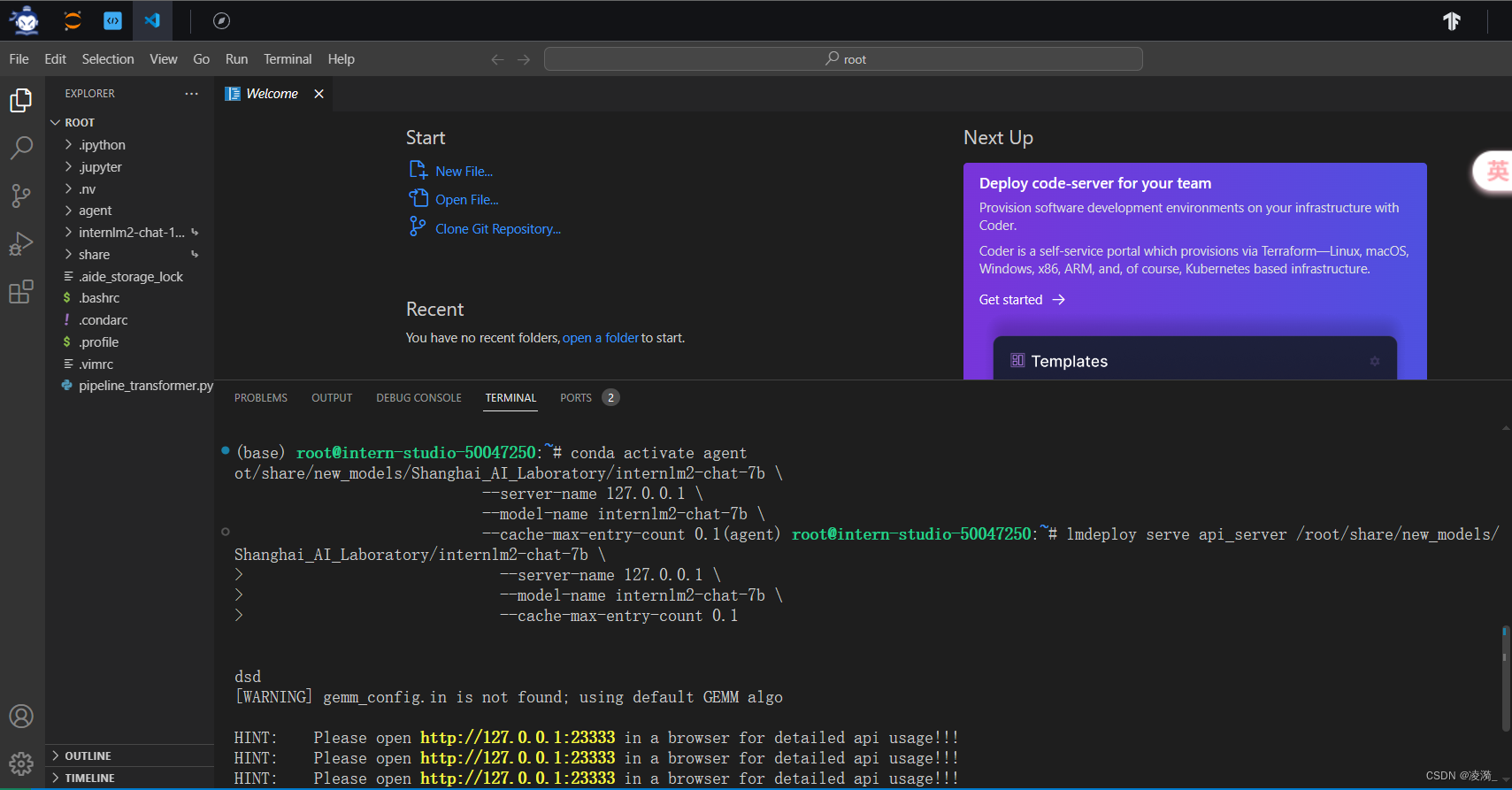The width and height of the screenshot is (1512, 790).
Task: Click Get started on Coder card
Action: point(1021,300)
